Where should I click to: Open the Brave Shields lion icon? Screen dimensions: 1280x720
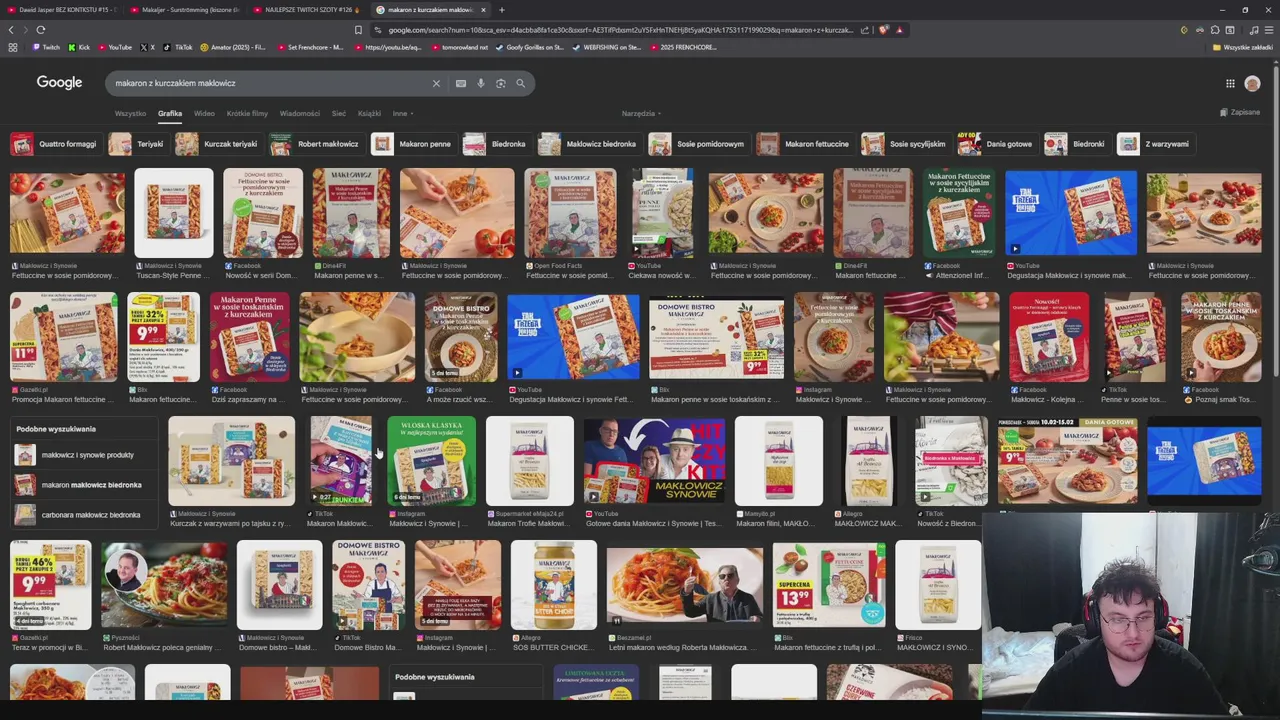coord(883,30)
